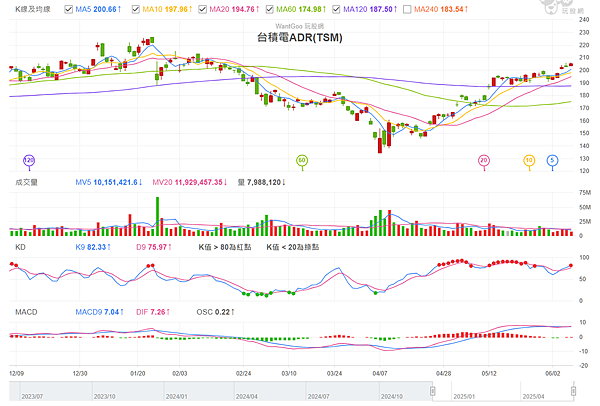Image resolution: width=600 pixels, height=406 pixels.
Task: Click the D9 75.97 indicator value
Action: pos(154,247)
